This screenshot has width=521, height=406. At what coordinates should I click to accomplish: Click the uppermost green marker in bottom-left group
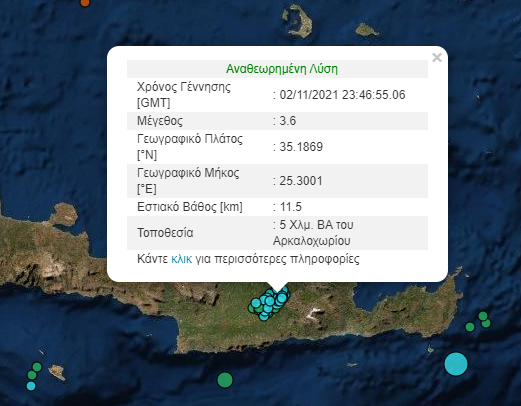pyautogui.click(x=37, y=367)
